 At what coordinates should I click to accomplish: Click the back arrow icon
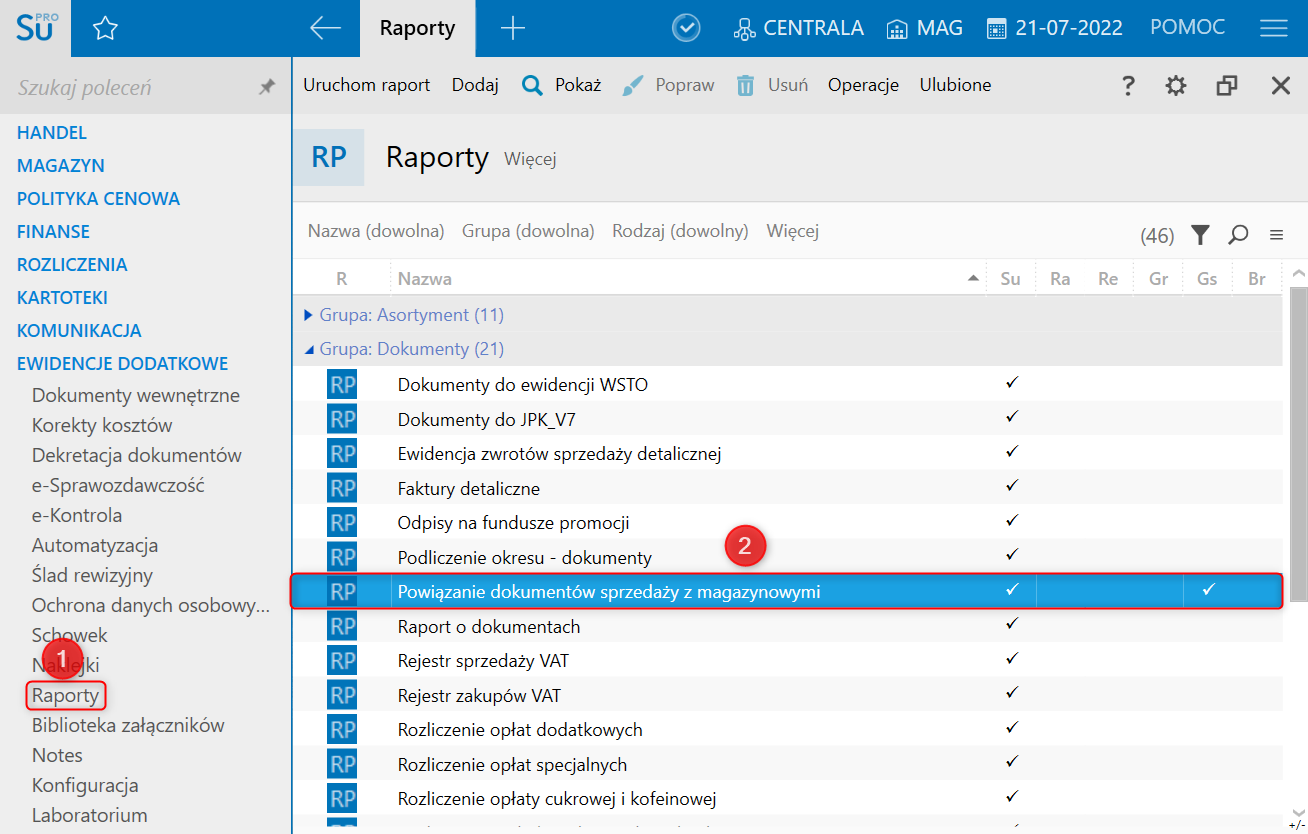coord(326,28)
